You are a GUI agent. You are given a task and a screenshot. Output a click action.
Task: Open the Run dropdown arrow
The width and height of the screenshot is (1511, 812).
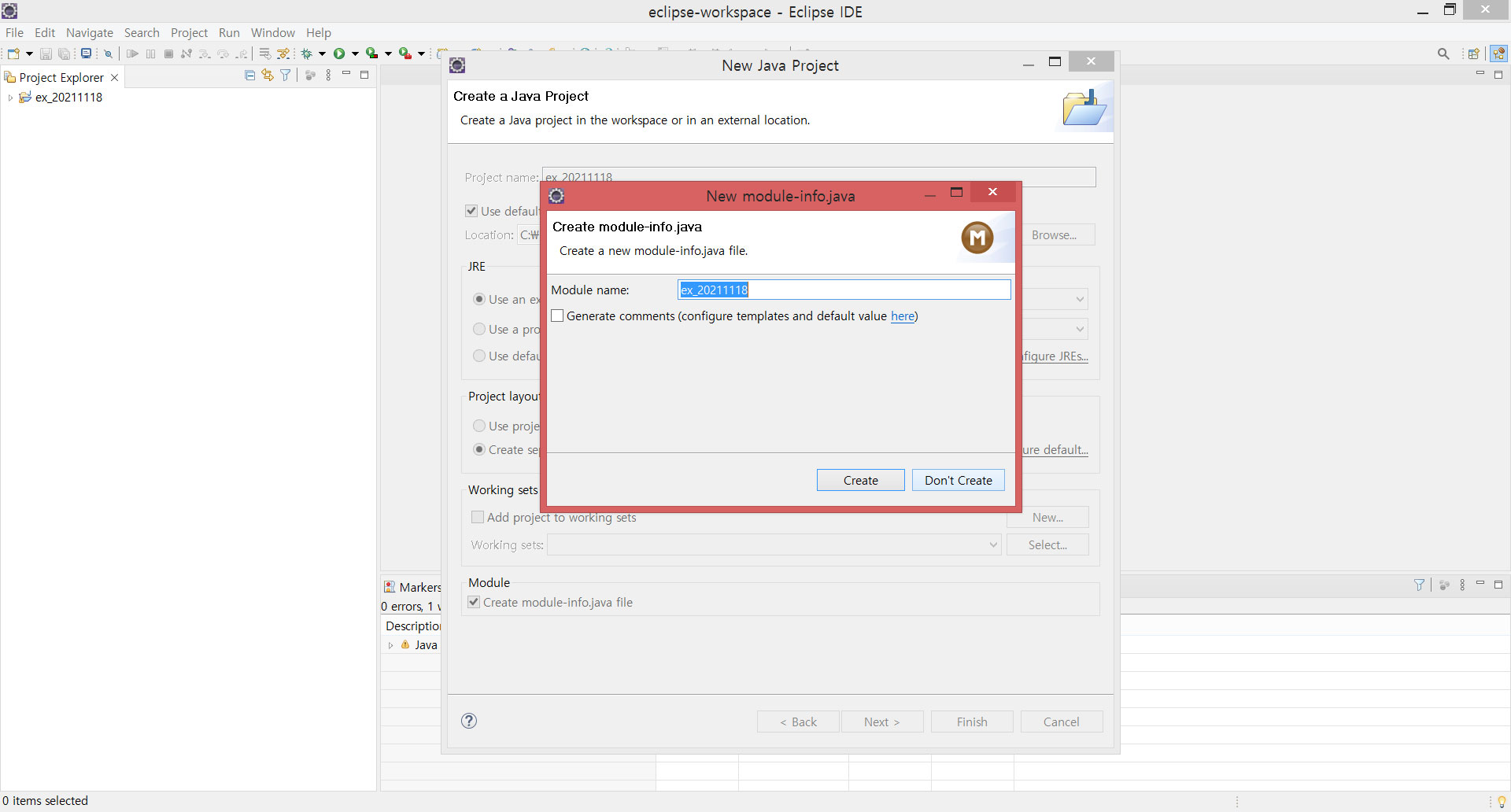click(x=355, y=54)
